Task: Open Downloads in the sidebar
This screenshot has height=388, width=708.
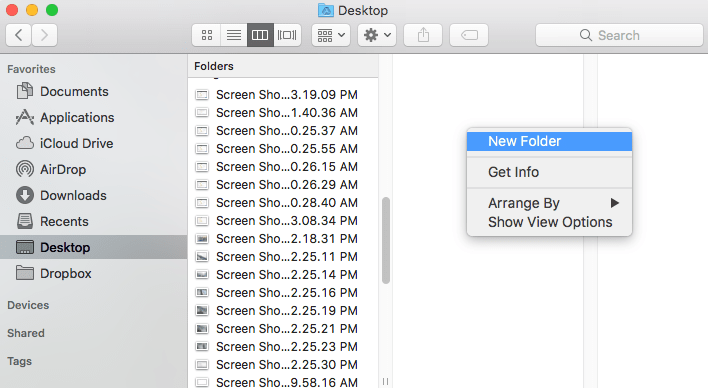Action: click(93, 196)
